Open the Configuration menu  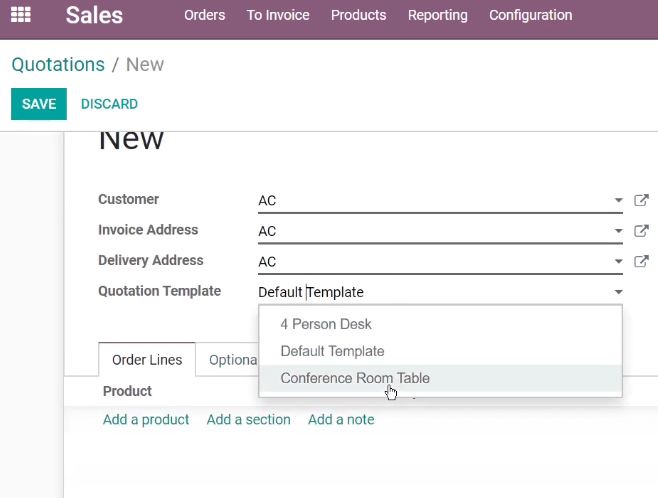(530, 15)
